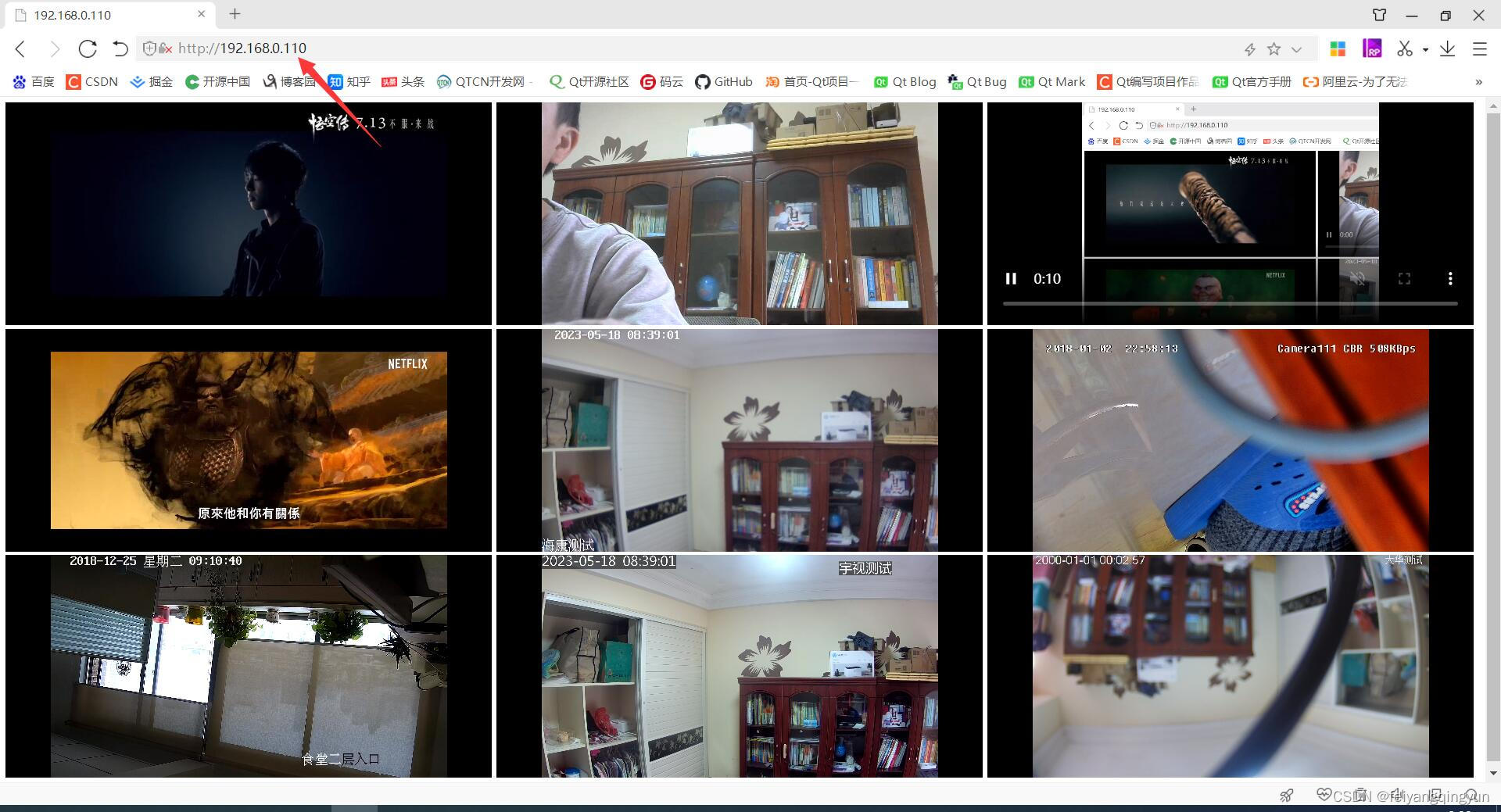Viewport: 1501px width, 812px height.
Task: Close the 192.168.0.110 tab
Action: click(201, 14)
